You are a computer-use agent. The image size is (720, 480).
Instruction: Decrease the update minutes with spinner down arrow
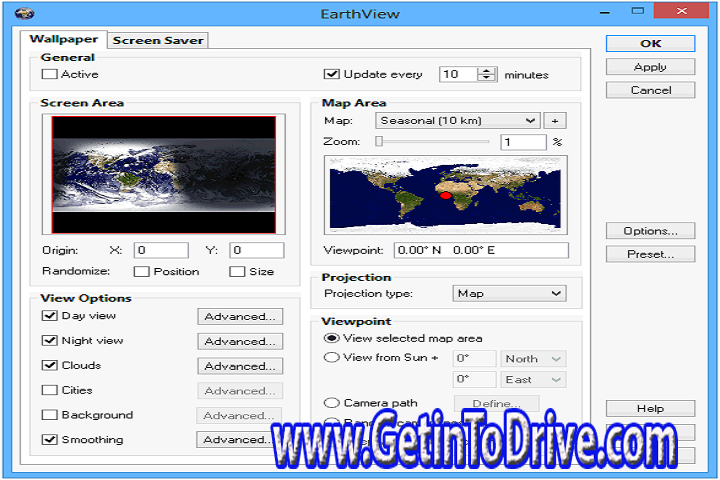[x=486, y=78]
